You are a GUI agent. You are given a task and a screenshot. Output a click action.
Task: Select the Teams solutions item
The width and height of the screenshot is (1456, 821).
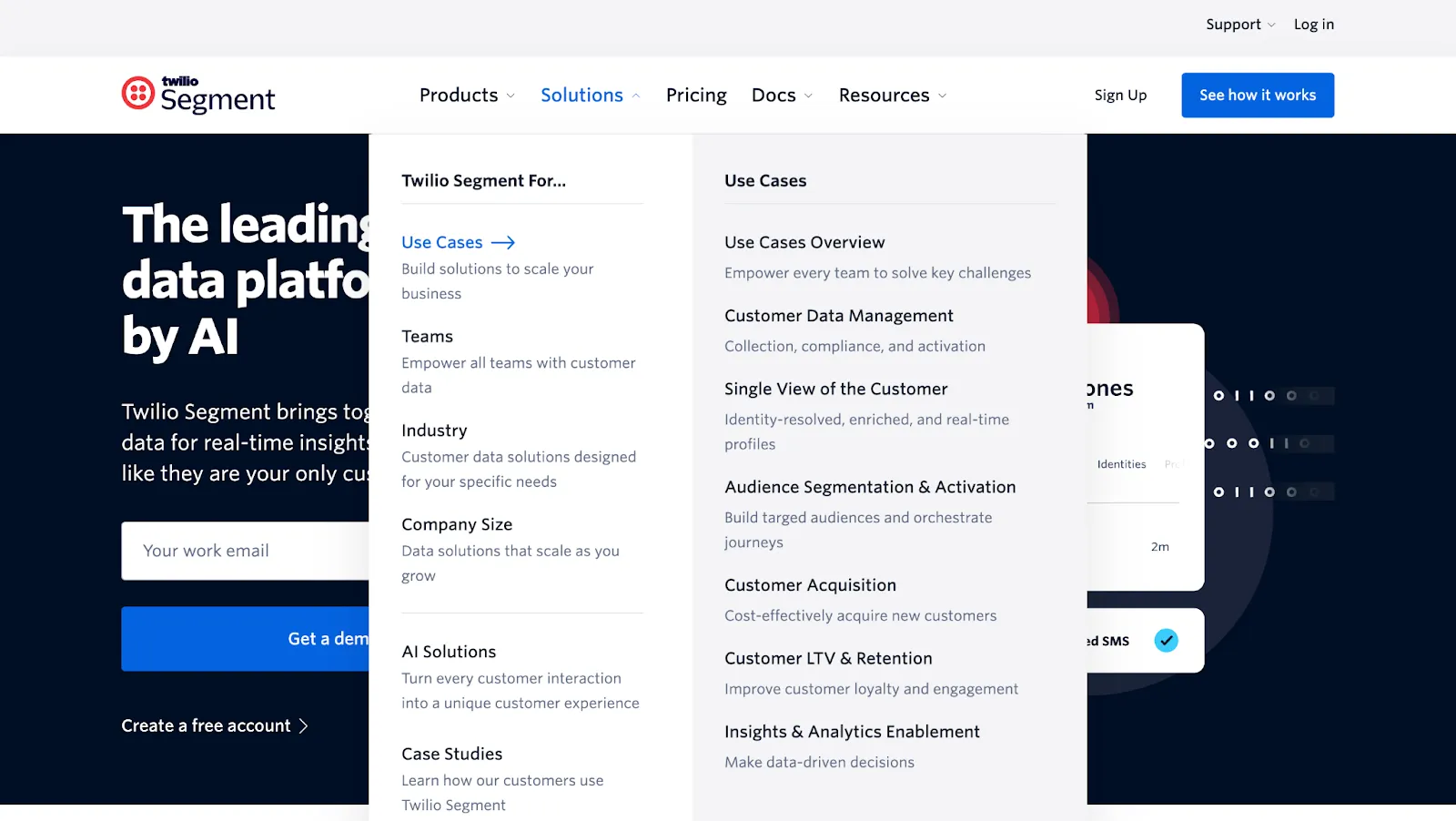pos(427,336)
